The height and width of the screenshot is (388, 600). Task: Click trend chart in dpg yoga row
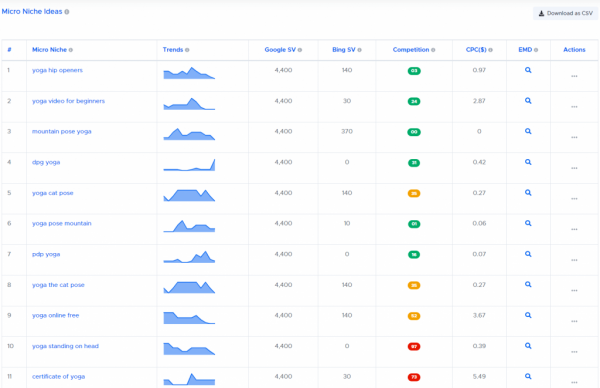click(189, 165)
